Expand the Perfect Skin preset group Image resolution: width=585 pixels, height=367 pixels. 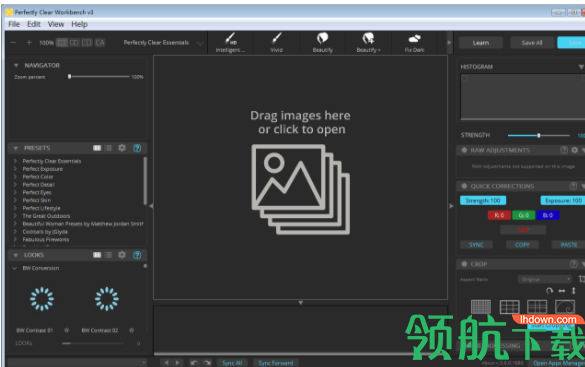coord(15,200)
